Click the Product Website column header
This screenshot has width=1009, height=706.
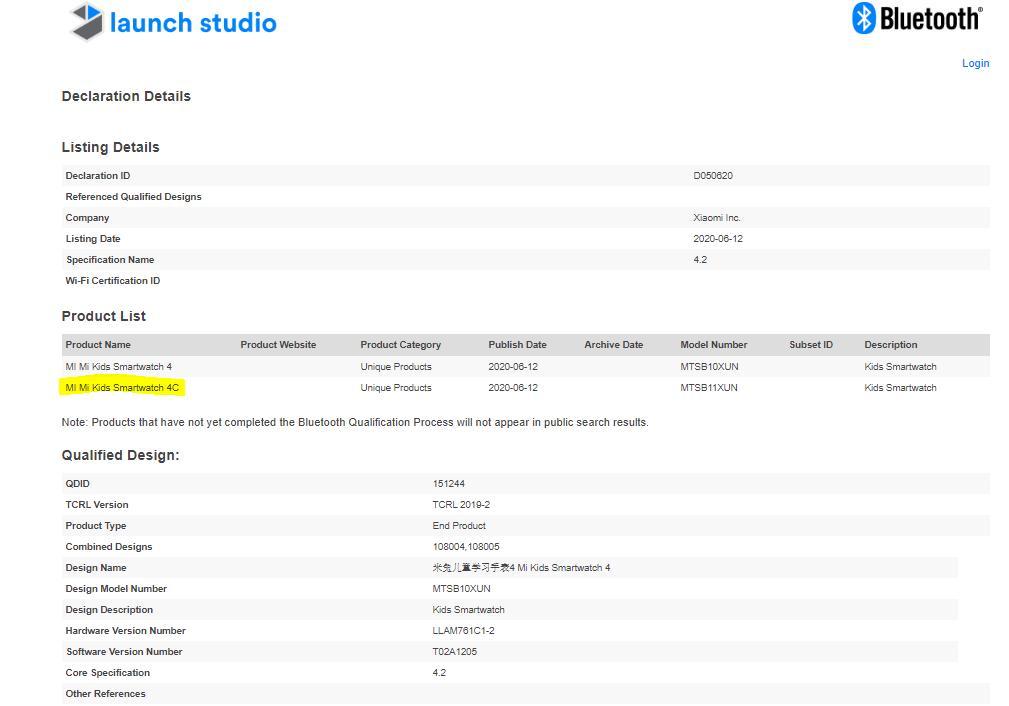[x=278, y=345]
